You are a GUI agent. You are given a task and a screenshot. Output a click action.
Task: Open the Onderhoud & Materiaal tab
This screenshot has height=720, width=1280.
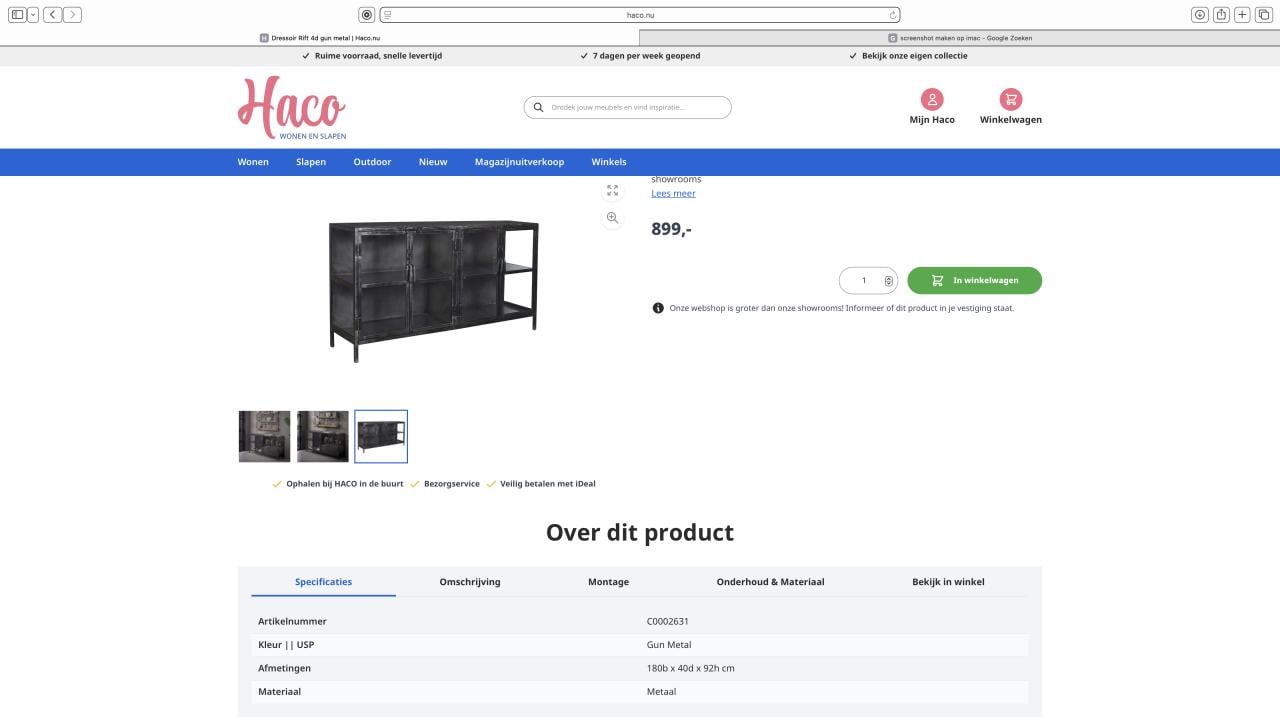pos(770,582)
